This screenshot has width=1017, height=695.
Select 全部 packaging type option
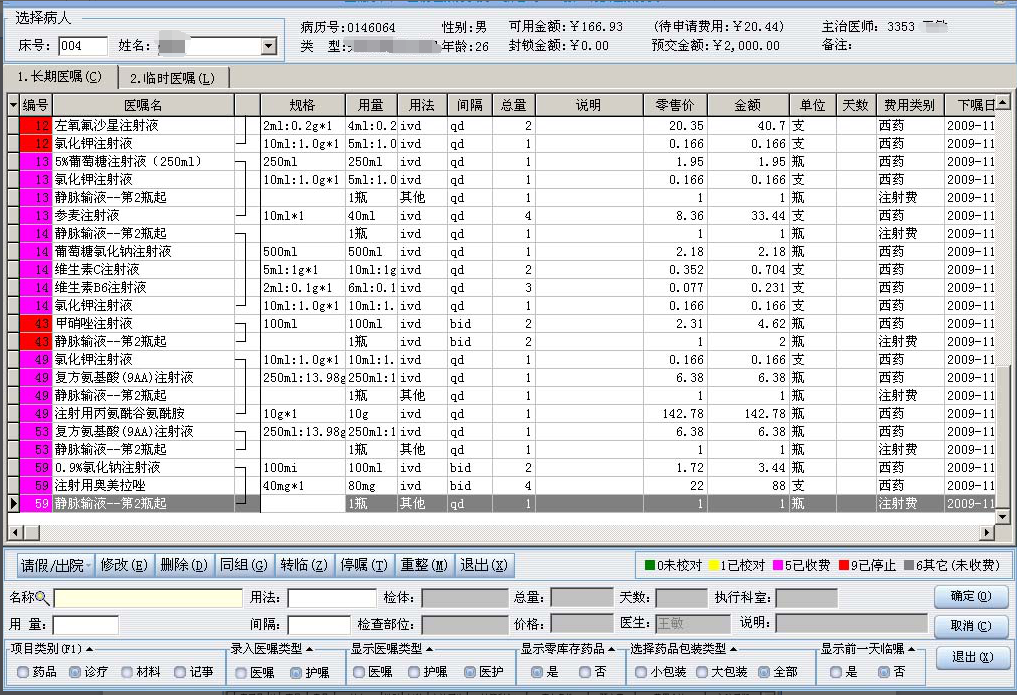click(763, 672)
